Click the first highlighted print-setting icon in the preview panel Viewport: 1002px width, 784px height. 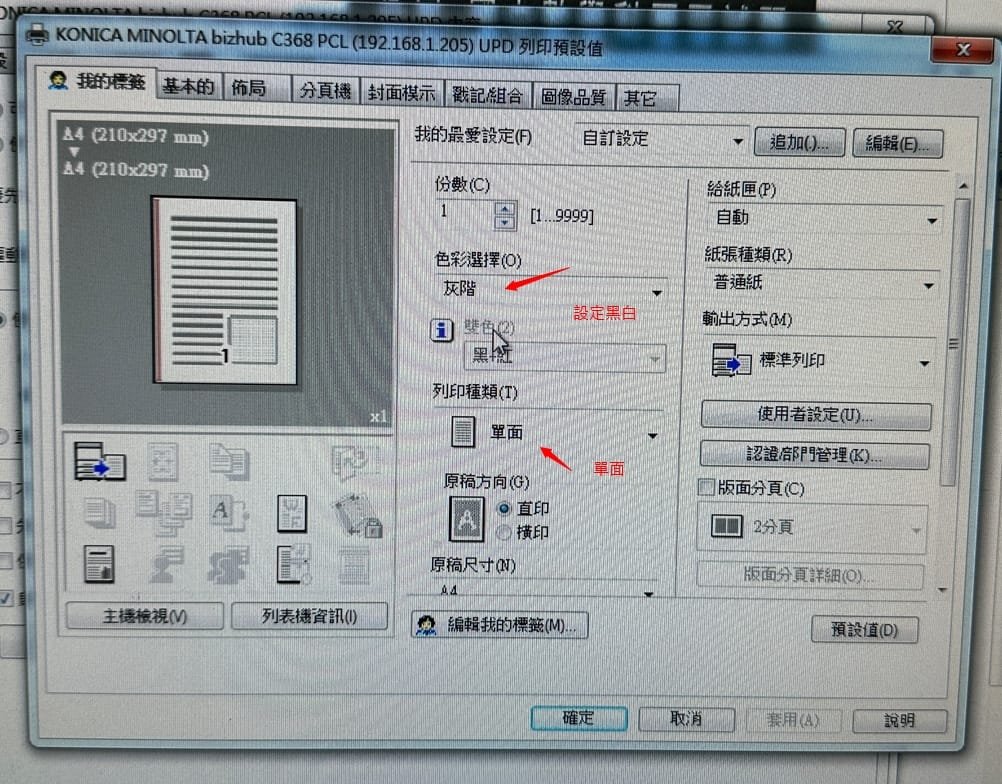[100, 463]
